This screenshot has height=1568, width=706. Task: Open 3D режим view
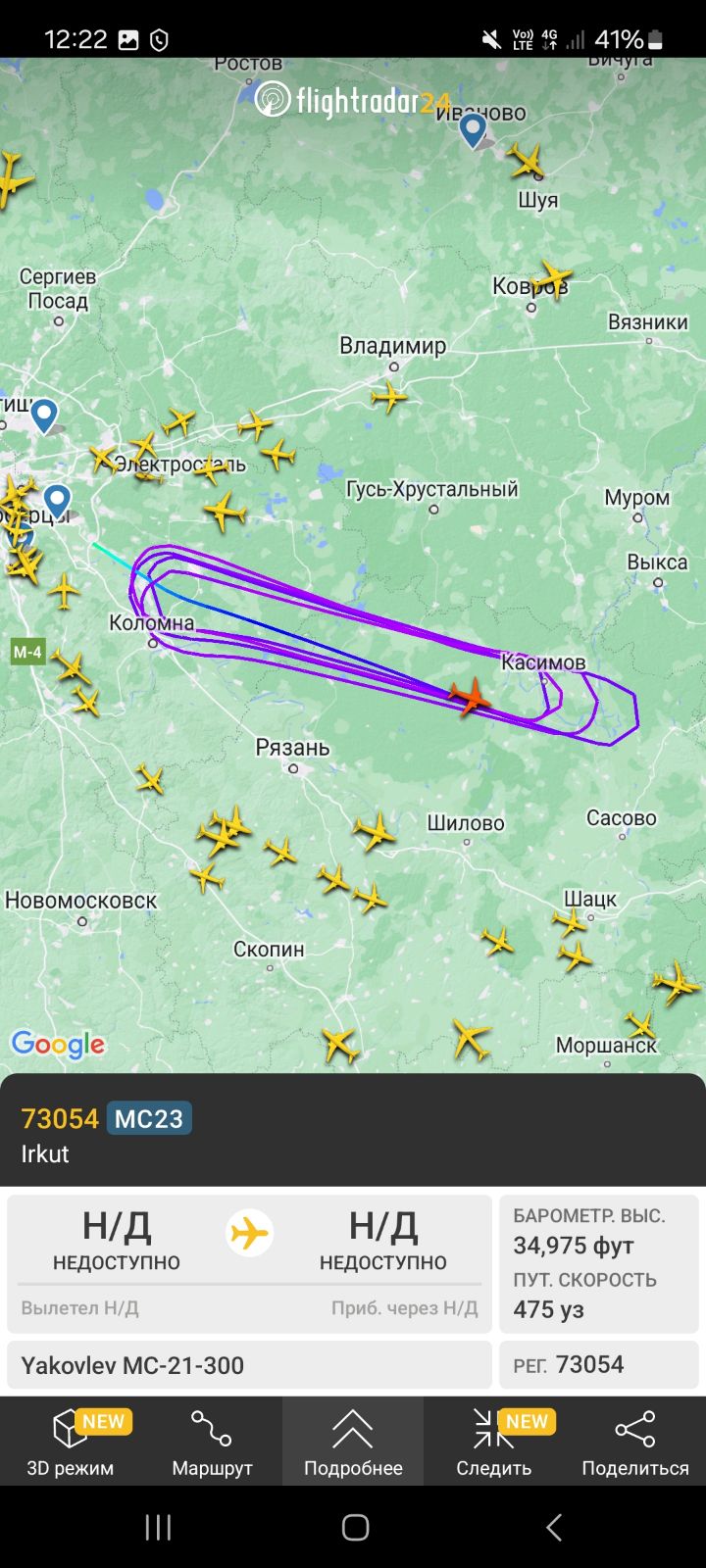point(71,1442)
